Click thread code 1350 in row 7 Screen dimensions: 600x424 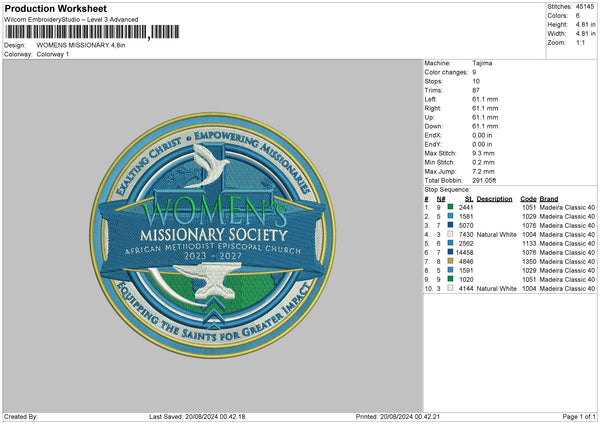click(x=529, y=261)
